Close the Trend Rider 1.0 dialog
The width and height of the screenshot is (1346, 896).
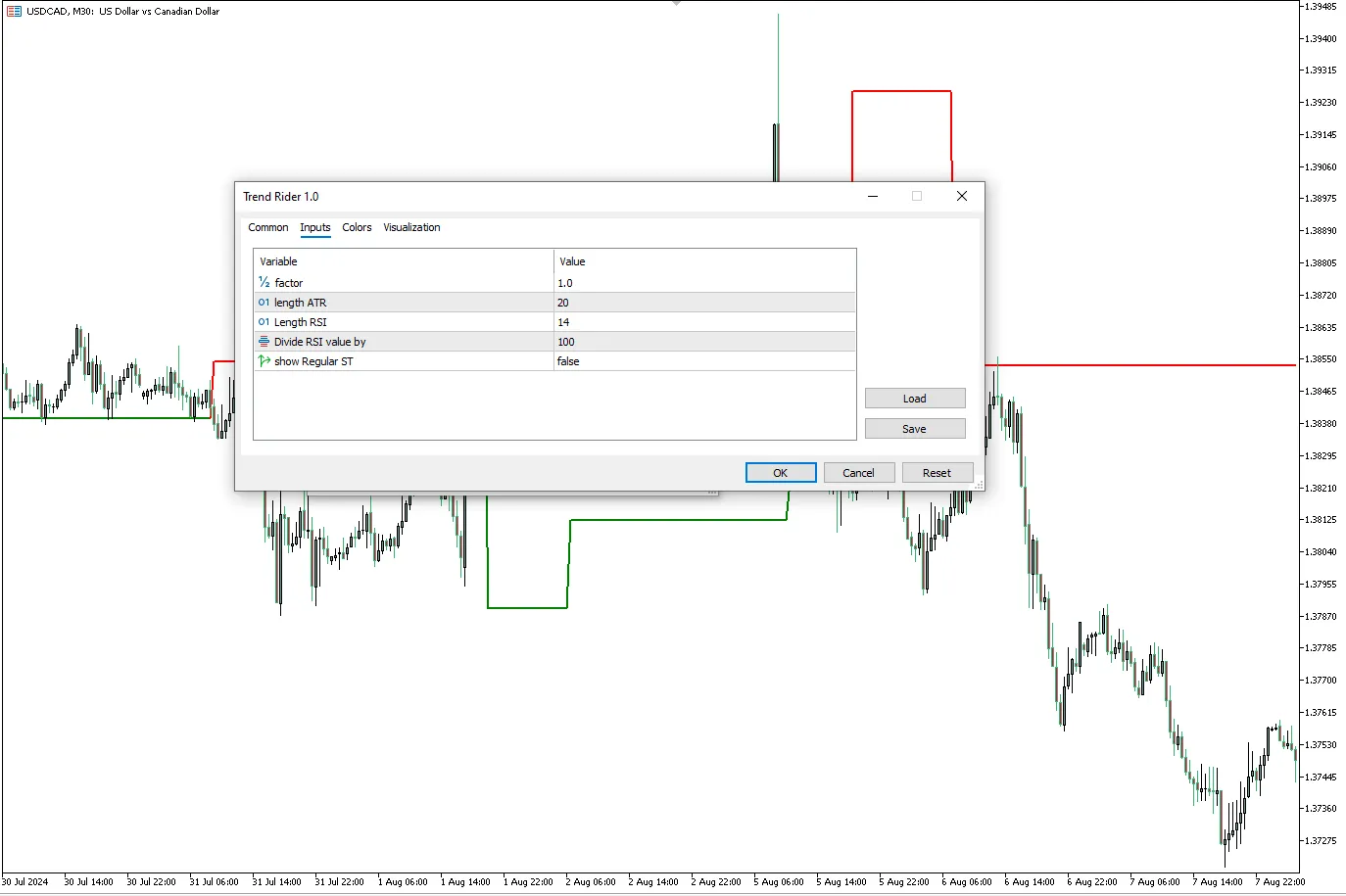coord(962,196)
